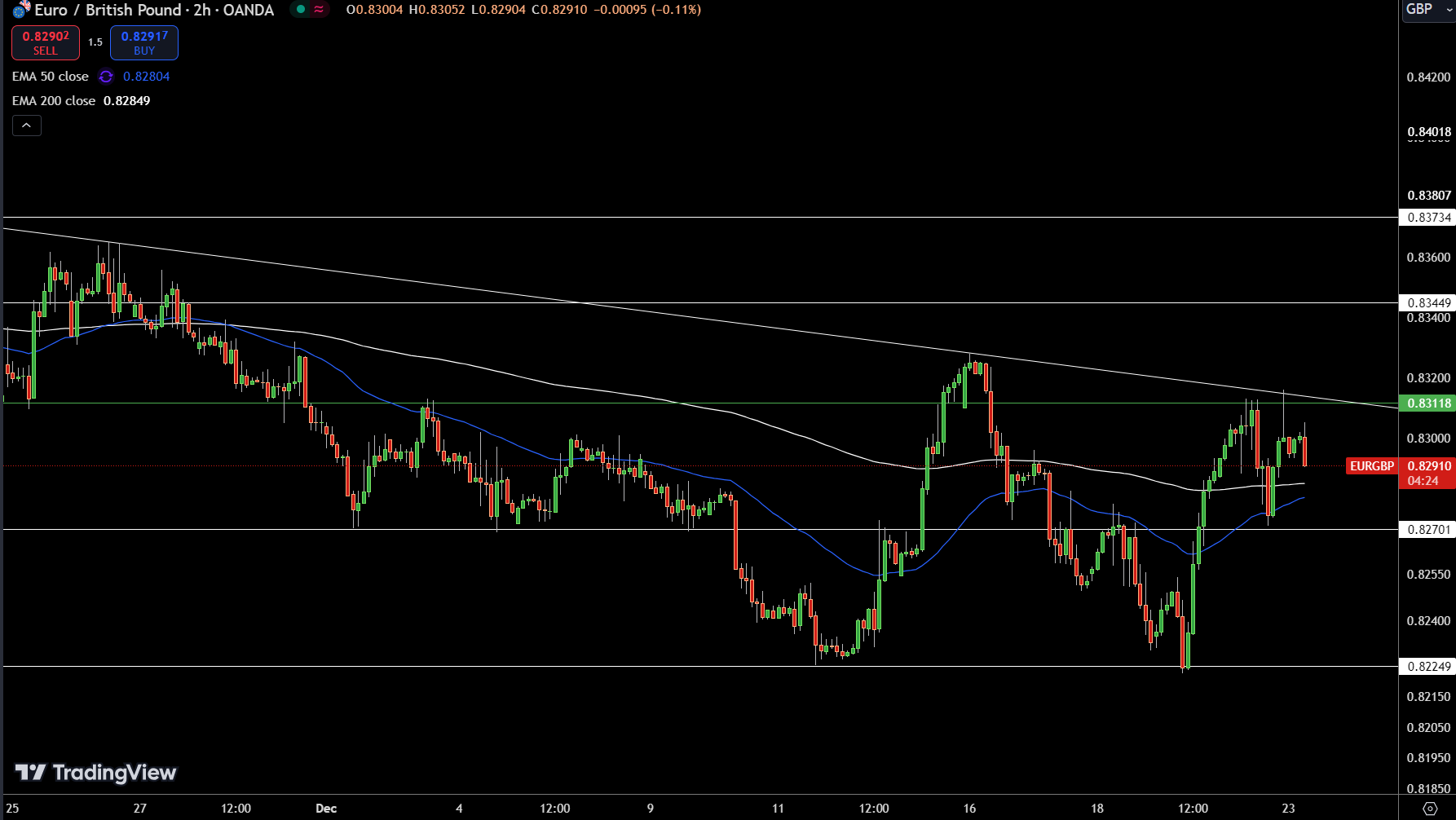Viewport: 1456px width, 820px height.
Task: Click the 0.82701 price axis label
Action: [1427, 530]
